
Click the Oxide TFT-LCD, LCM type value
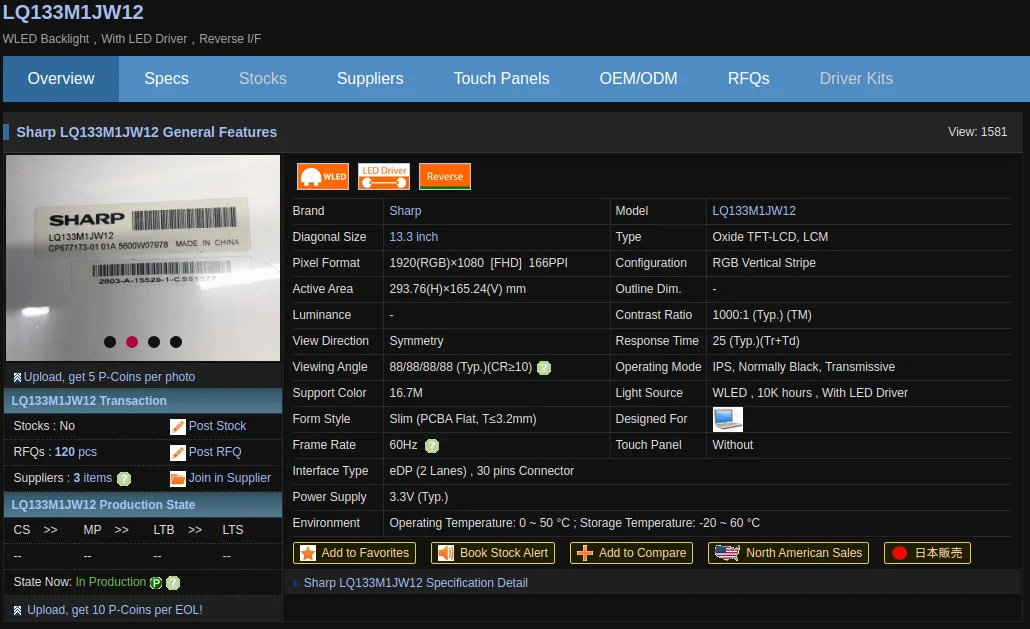pos(770,237)
